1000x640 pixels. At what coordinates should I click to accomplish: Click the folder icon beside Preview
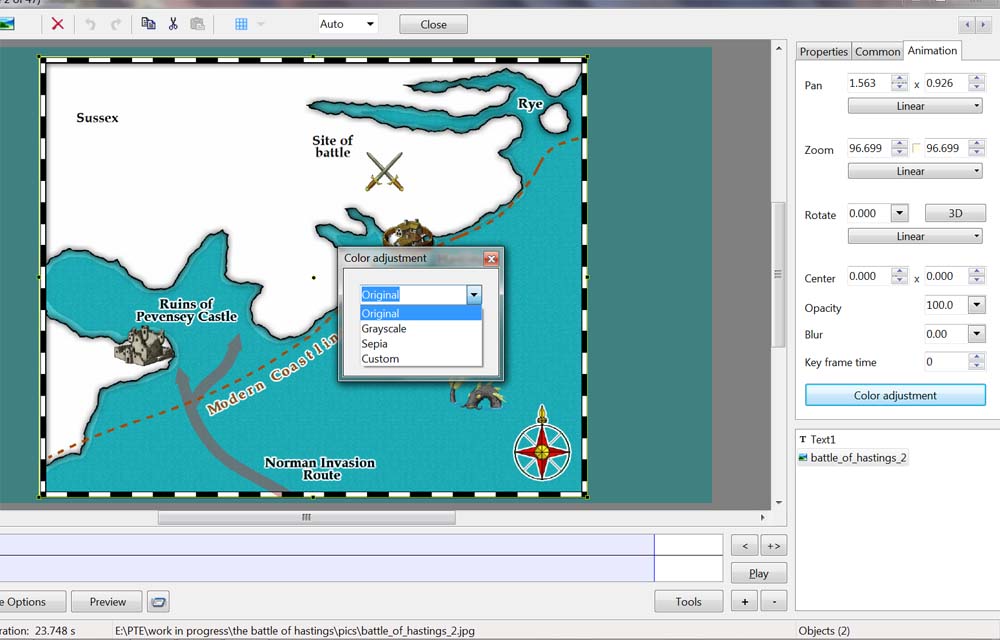pos(158,602)
